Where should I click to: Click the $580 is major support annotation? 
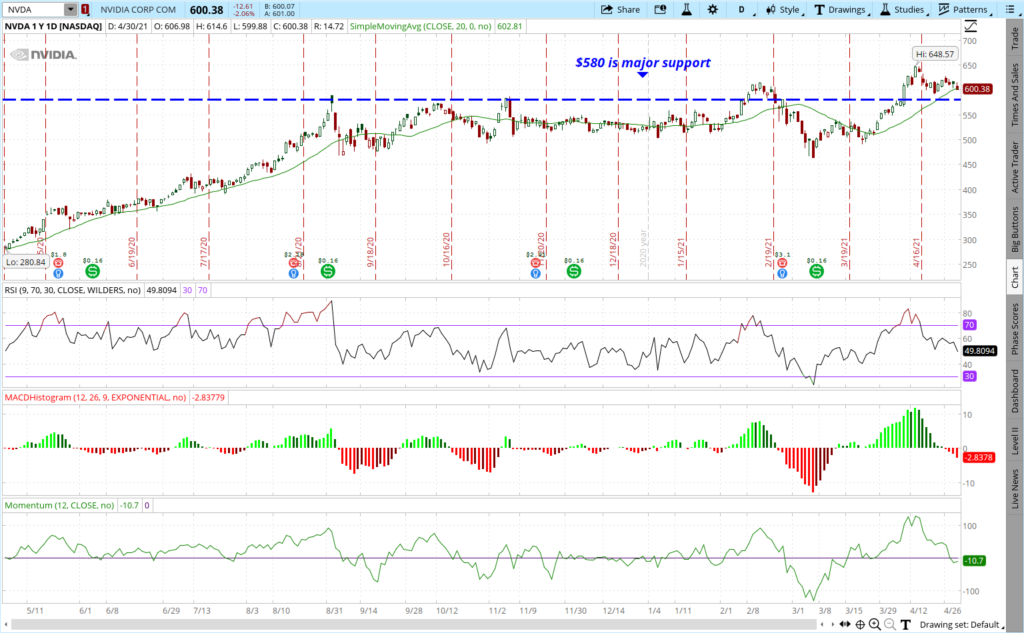point(642,62)
